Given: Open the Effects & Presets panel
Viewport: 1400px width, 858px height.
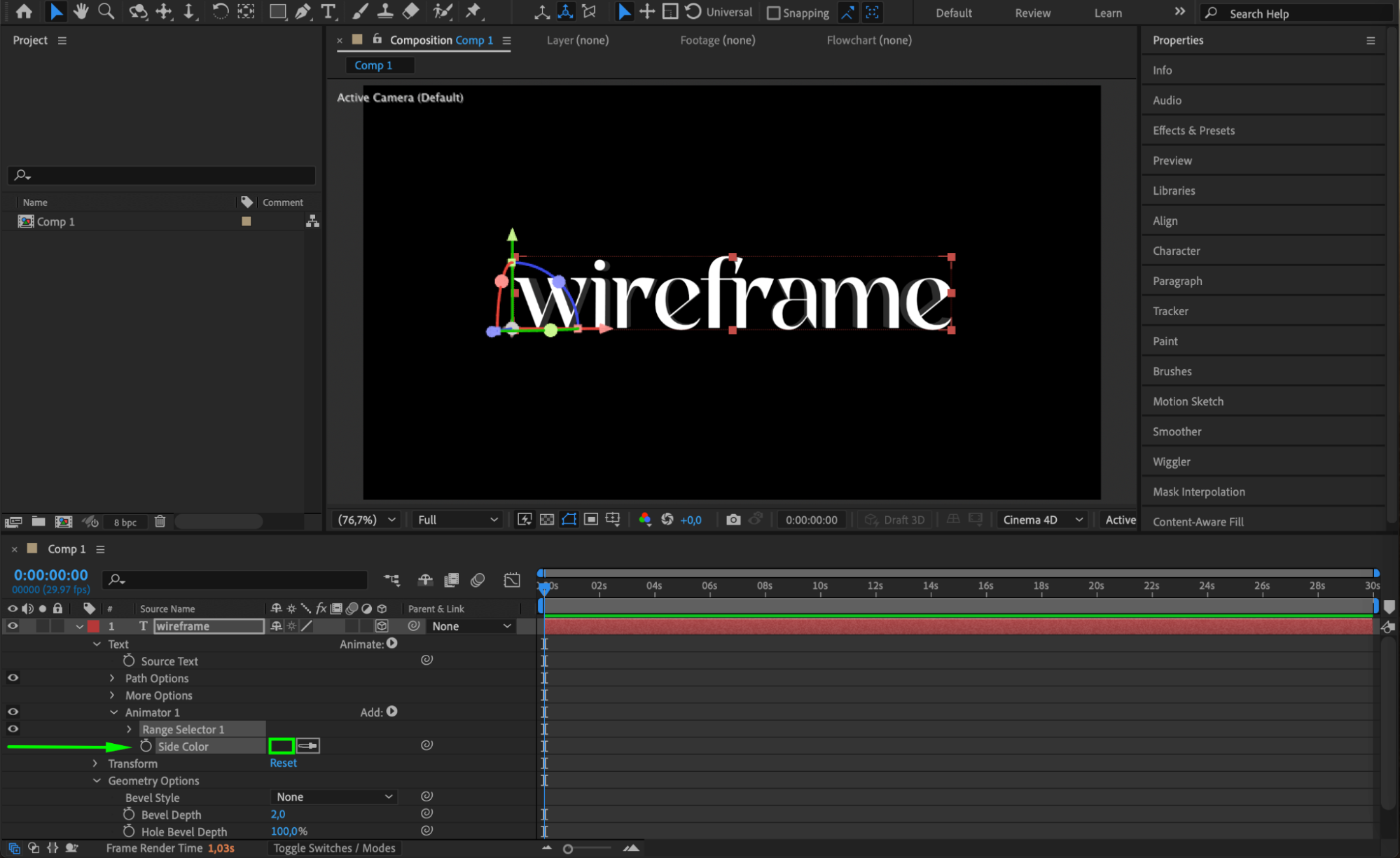Looking at the screenshot, I should (x=1193, y=130).
